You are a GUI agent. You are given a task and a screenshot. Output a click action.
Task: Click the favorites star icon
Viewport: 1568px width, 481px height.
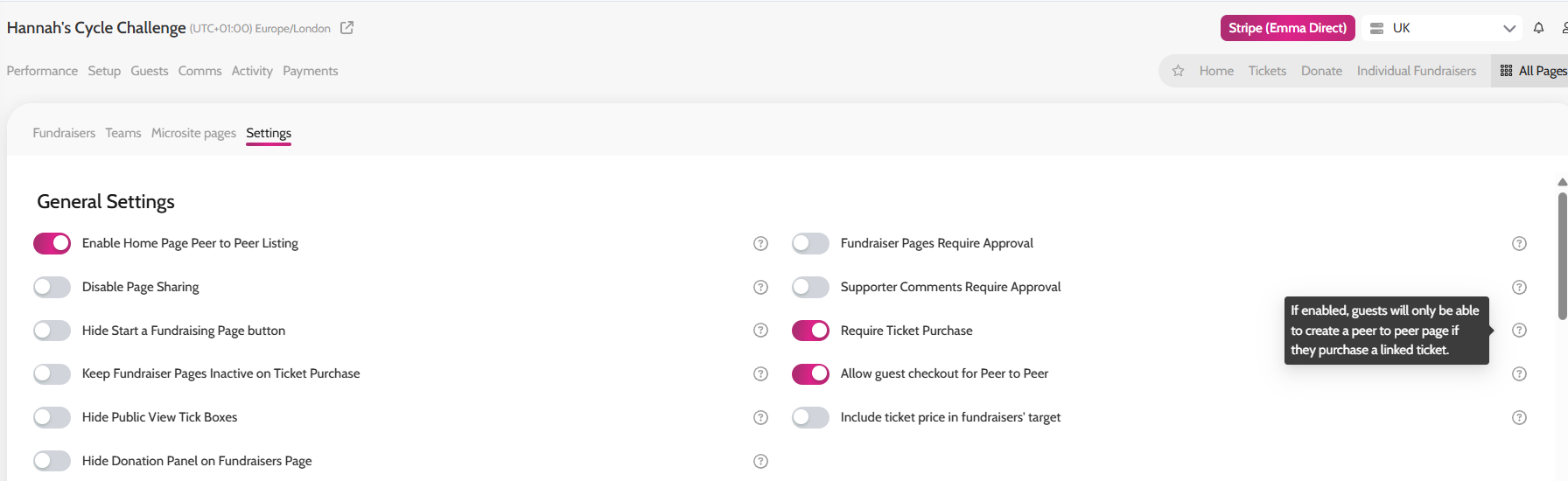pos(1179,71)
